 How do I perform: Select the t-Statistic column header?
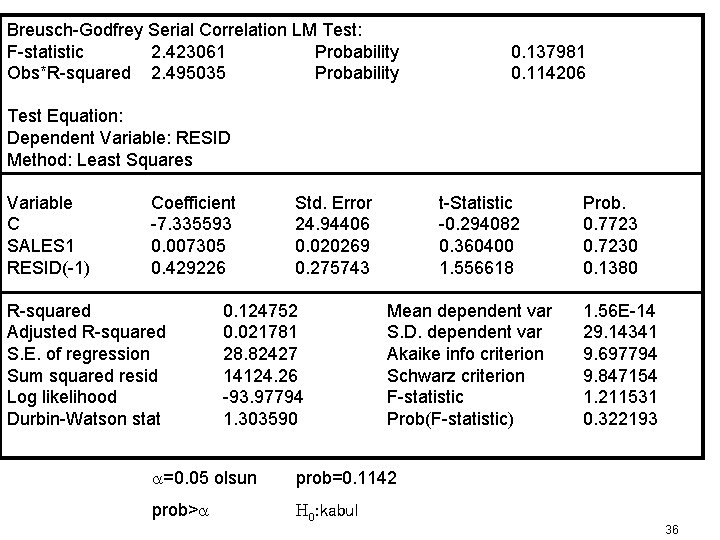coord(476,203)
